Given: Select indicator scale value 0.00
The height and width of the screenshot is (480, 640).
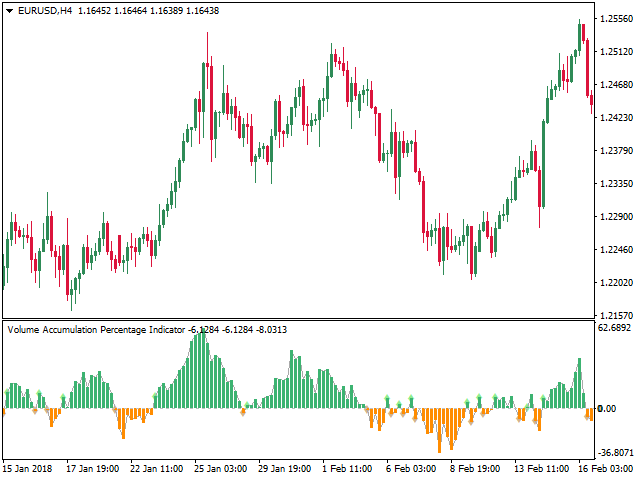Looking at the screenshot, I should pos(607,409).
